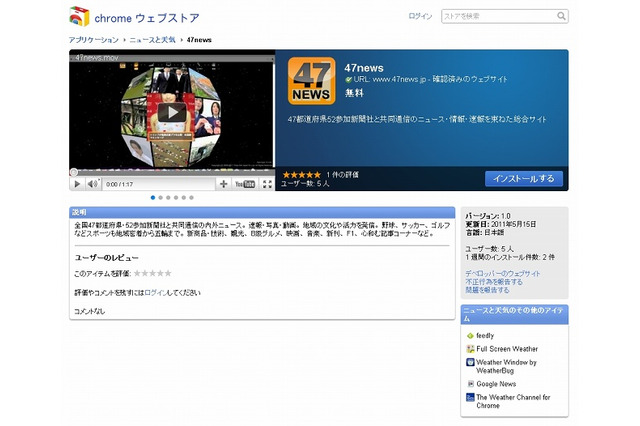Select the fifth carousel dot
Image resolution: width=640 pixels, height=426 pixels.
tap(184, 197)
